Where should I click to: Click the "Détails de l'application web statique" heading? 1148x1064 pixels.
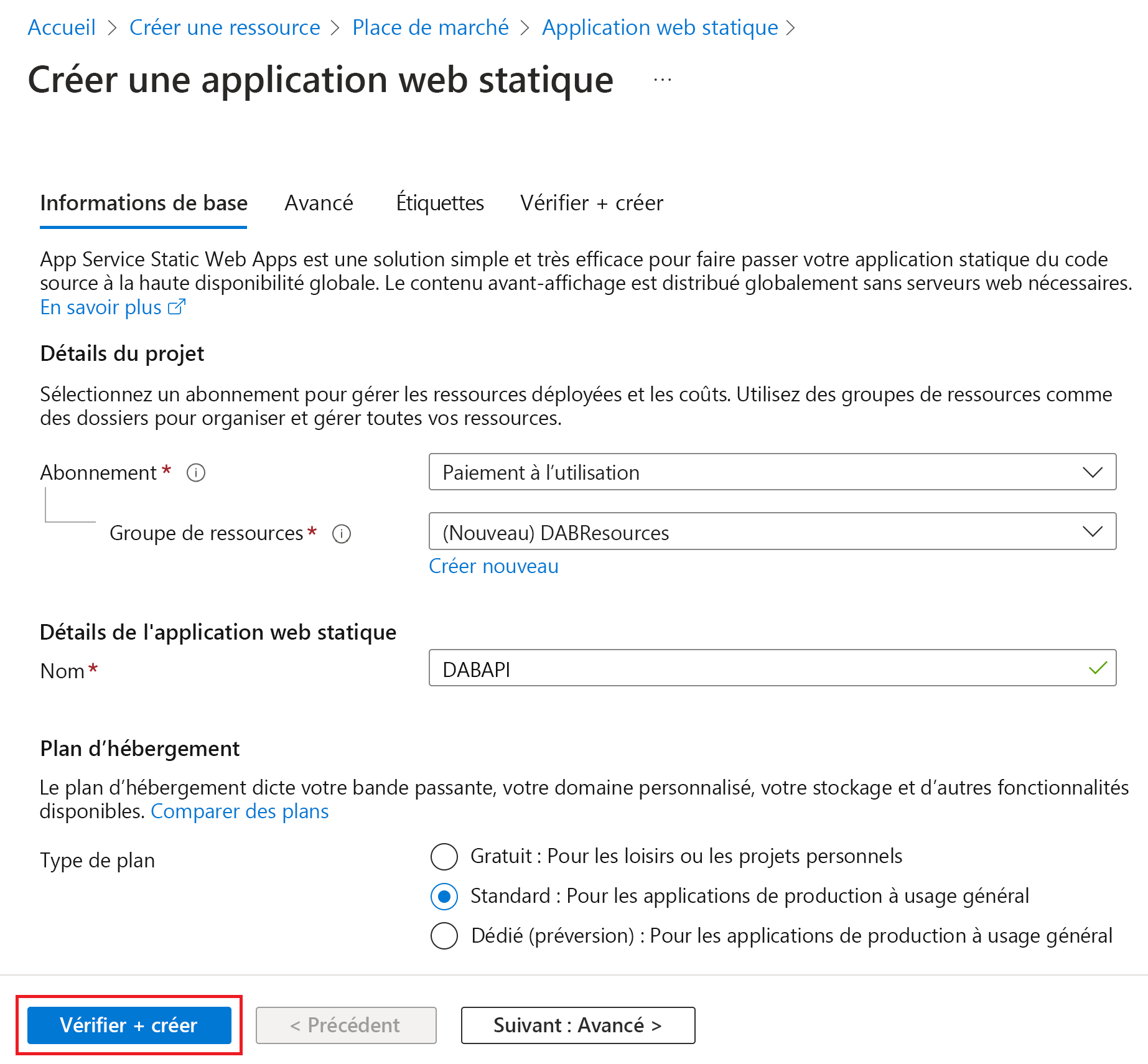tap(218, 632)
